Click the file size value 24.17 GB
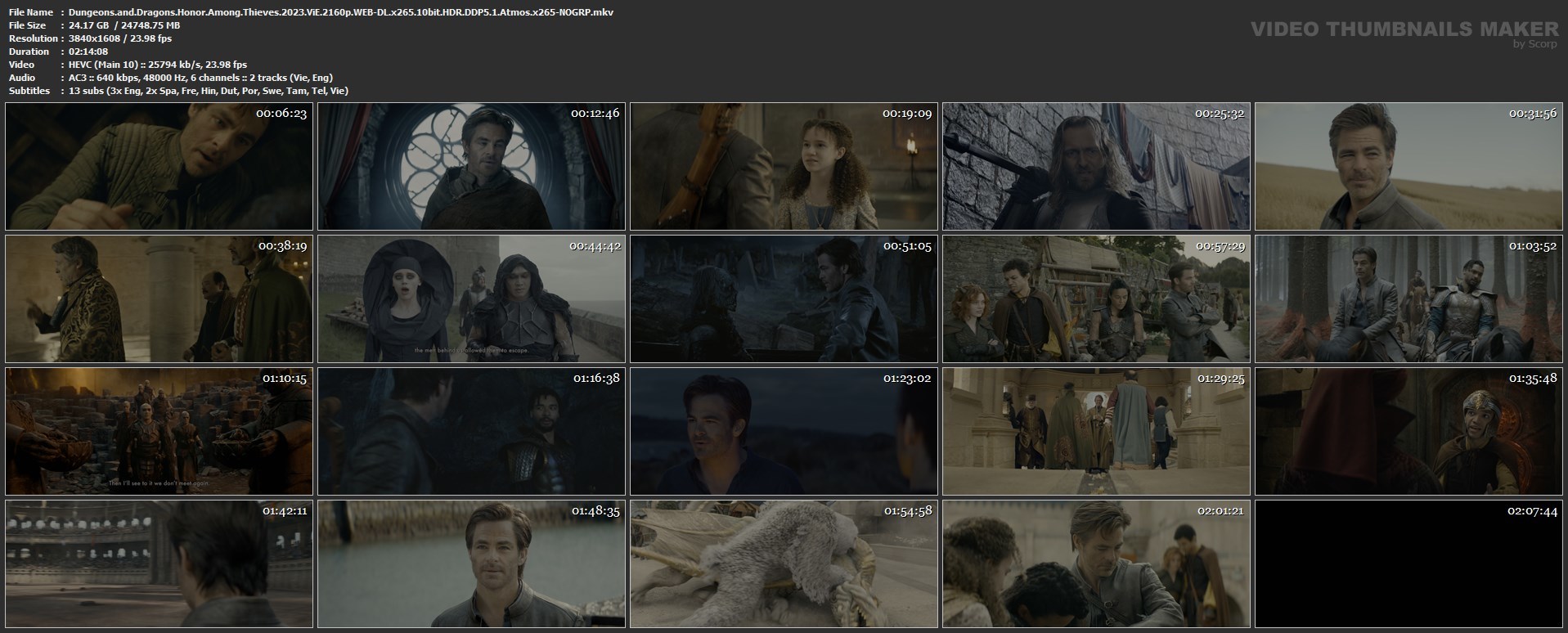The image size is (1568, 633). click(91, 25)
